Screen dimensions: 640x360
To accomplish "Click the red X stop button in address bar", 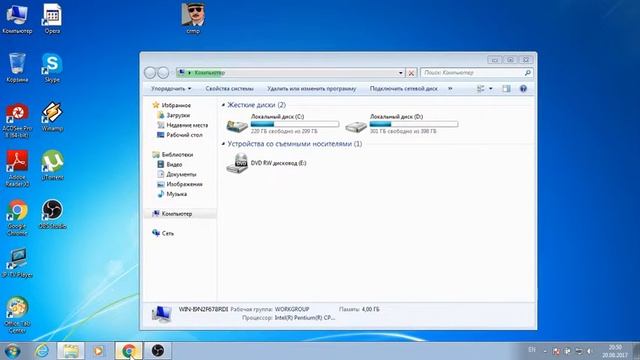I will point(411,73).
